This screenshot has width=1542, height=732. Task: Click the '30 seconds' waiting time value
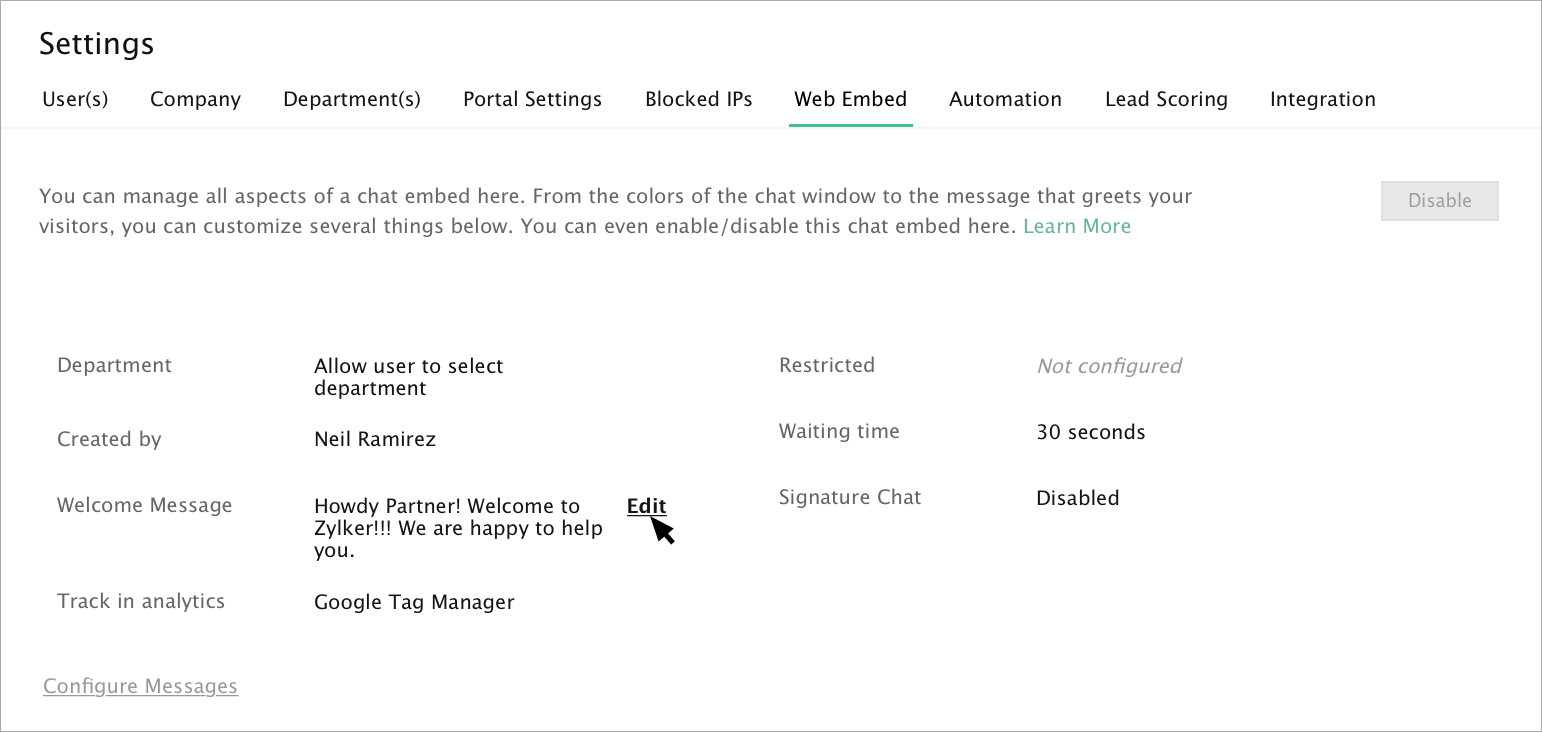click(x=1090, y=432)
